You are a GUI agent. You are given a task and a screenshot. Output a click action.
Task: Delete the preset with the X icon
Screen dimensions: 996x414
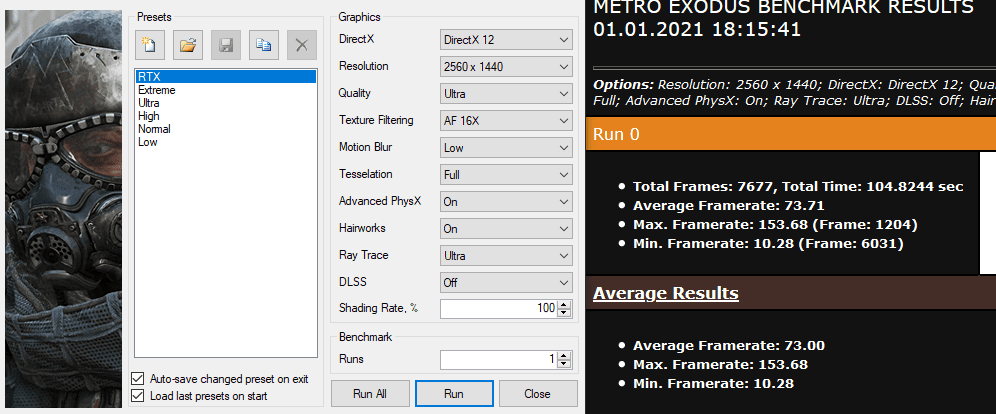tap(302, 45)
